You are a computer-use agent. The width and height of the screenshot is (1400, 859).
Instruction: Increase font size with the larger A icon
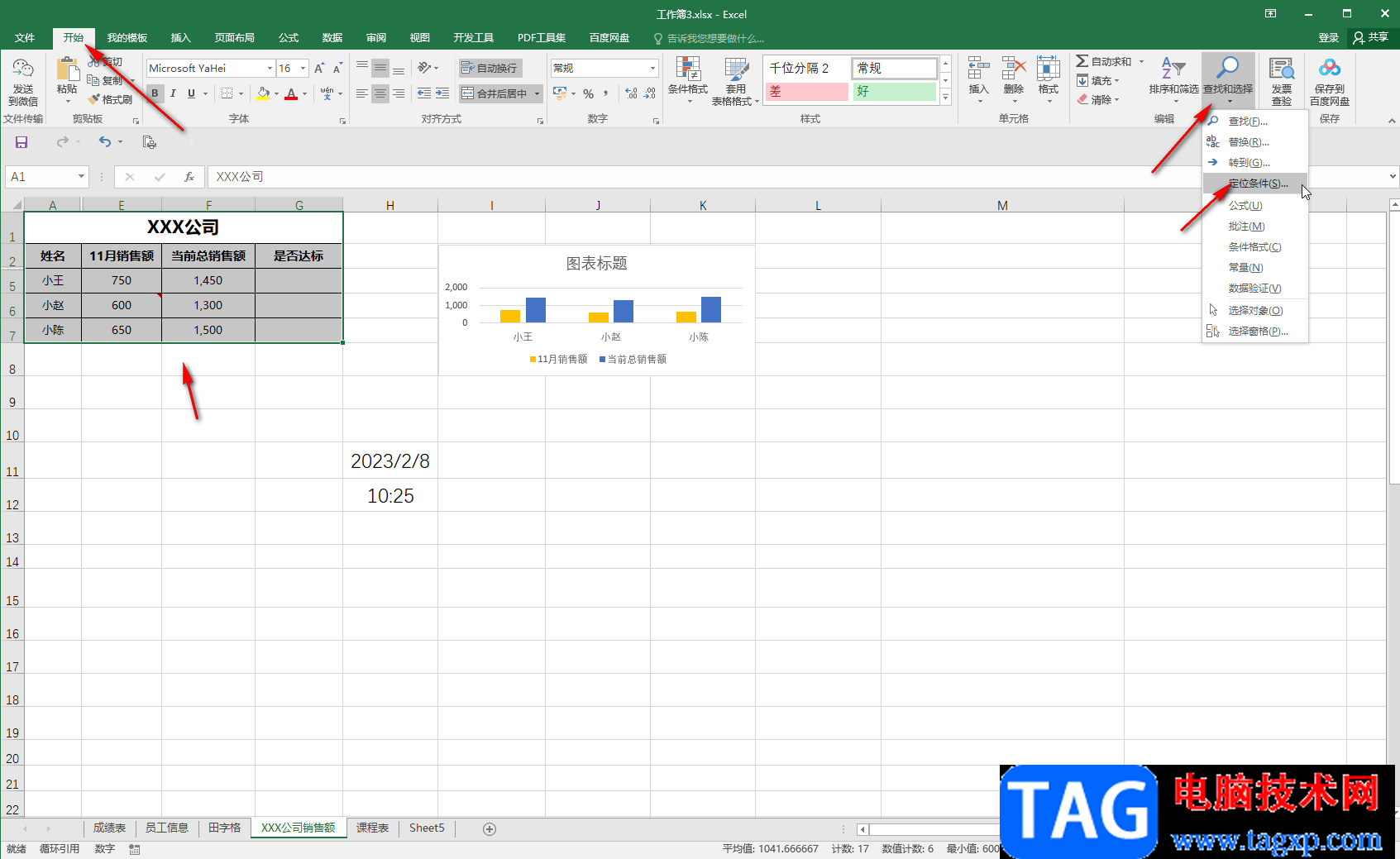(319, 69)
